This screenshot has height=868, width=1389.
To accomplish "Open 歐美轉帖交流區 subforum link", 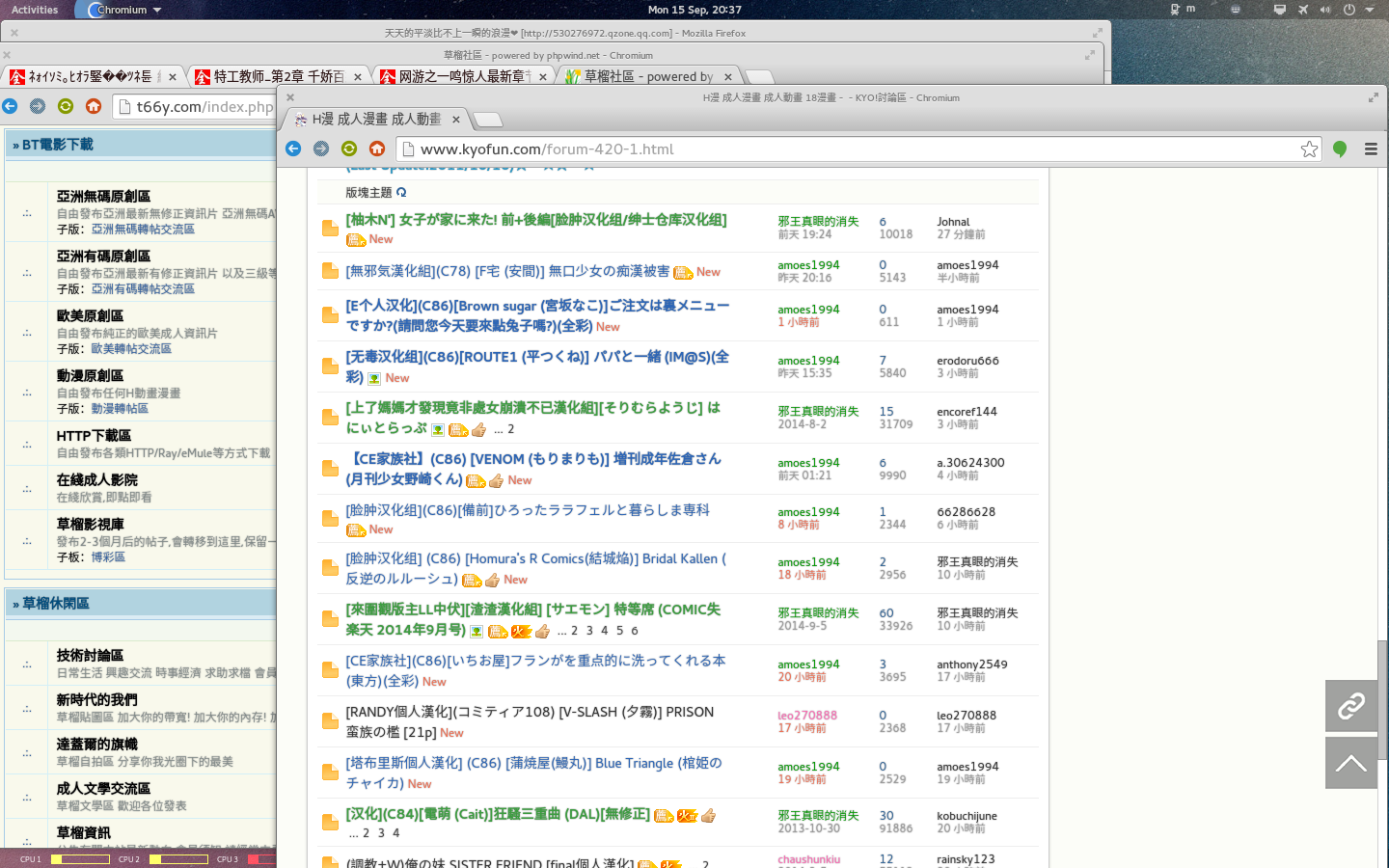I will [131, 349].
